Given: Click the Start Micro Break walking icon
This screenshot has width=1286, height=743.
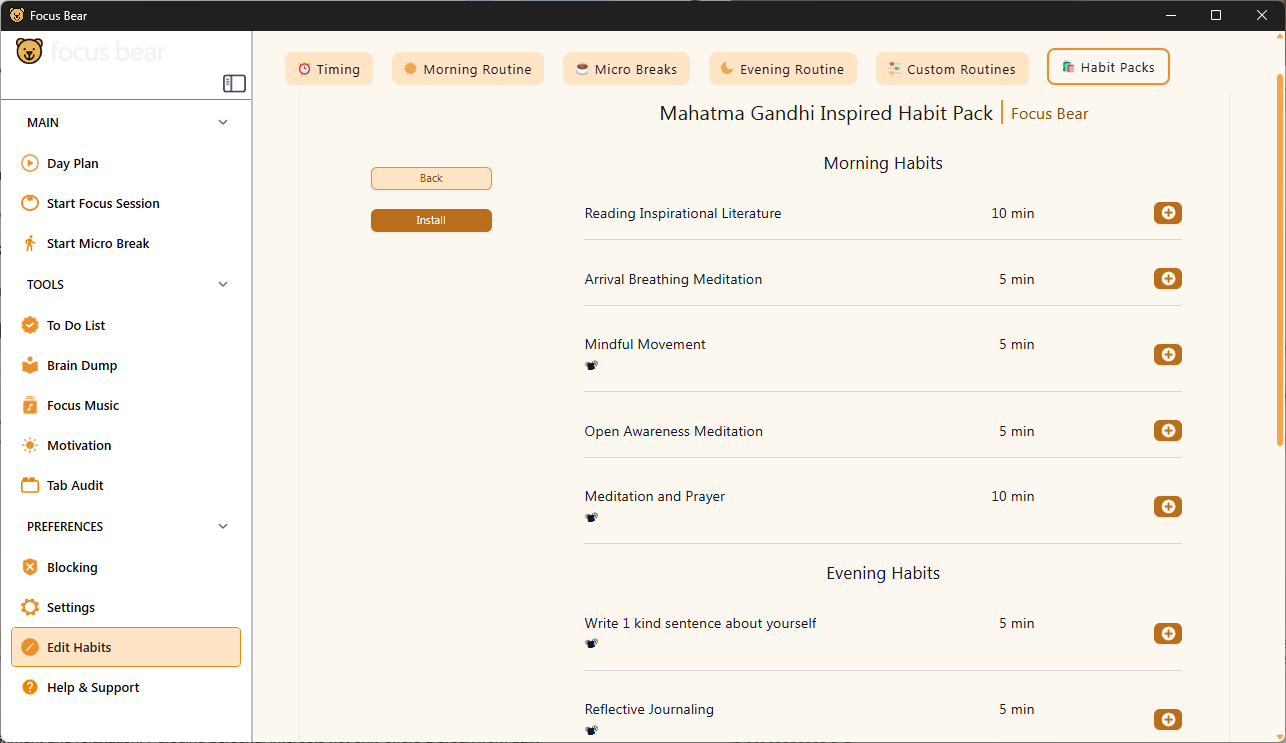Looking at the screenshot, I should tap(30, 243).
